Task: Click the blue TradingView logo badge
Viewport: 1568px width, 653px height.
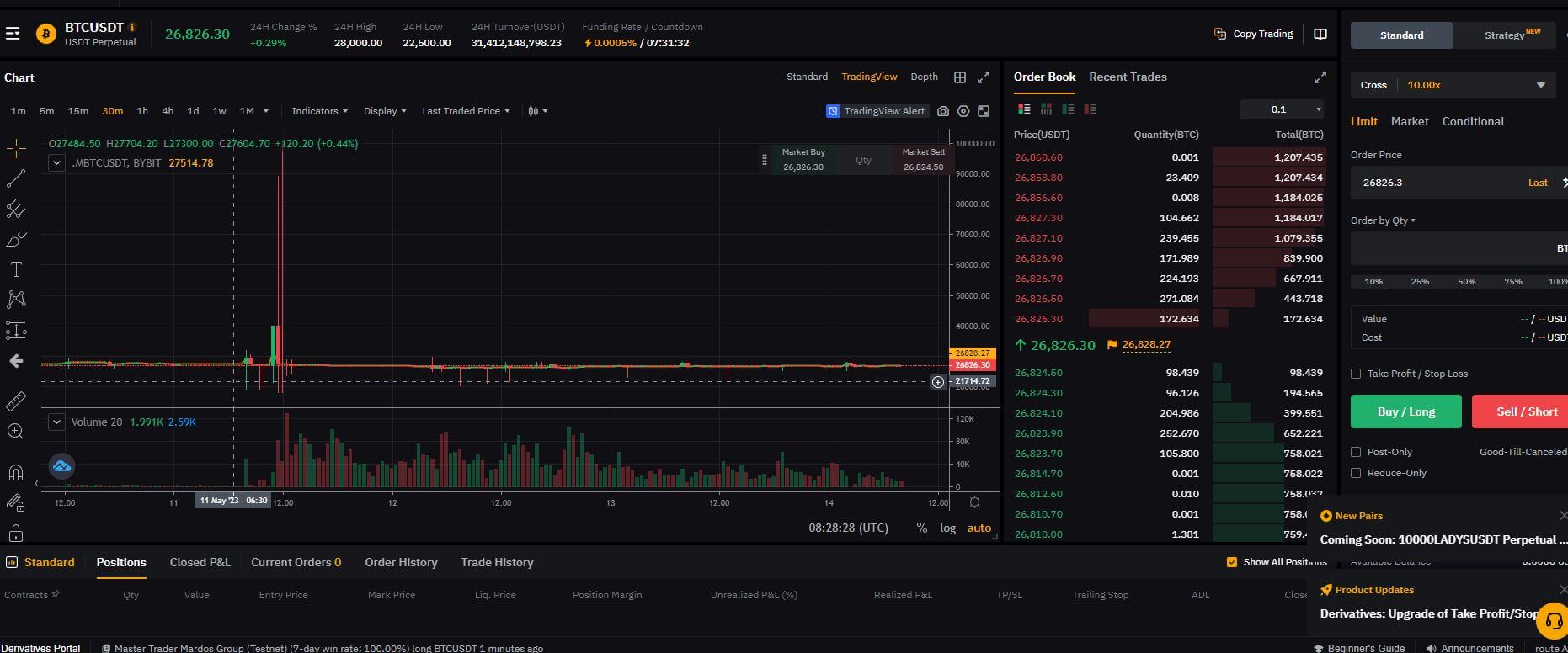Action: [61, 466]
